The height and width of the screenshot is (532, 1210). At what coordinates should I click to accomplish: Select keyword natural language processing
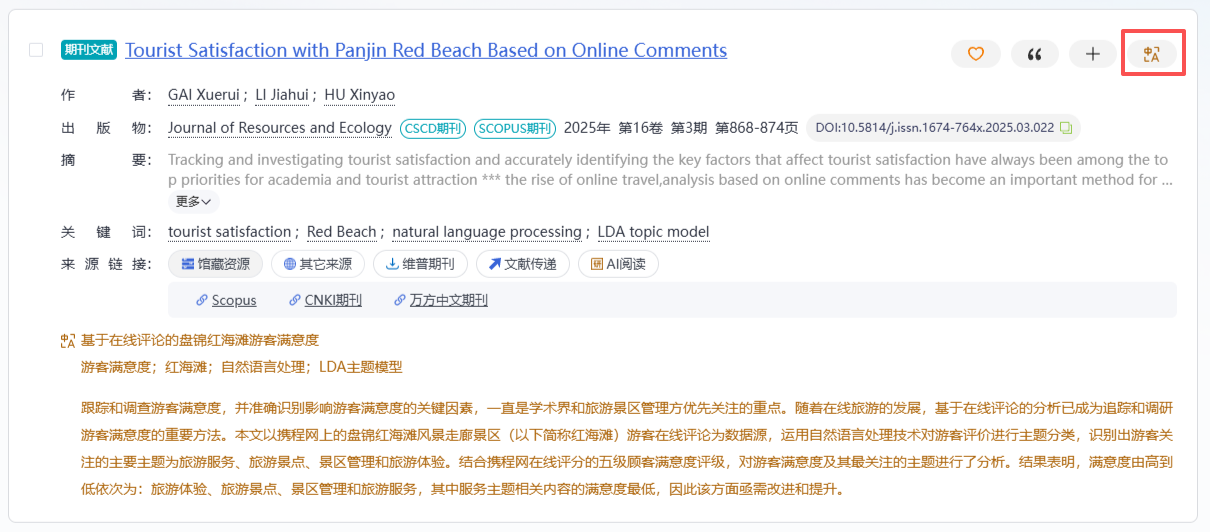coord(487,232)
